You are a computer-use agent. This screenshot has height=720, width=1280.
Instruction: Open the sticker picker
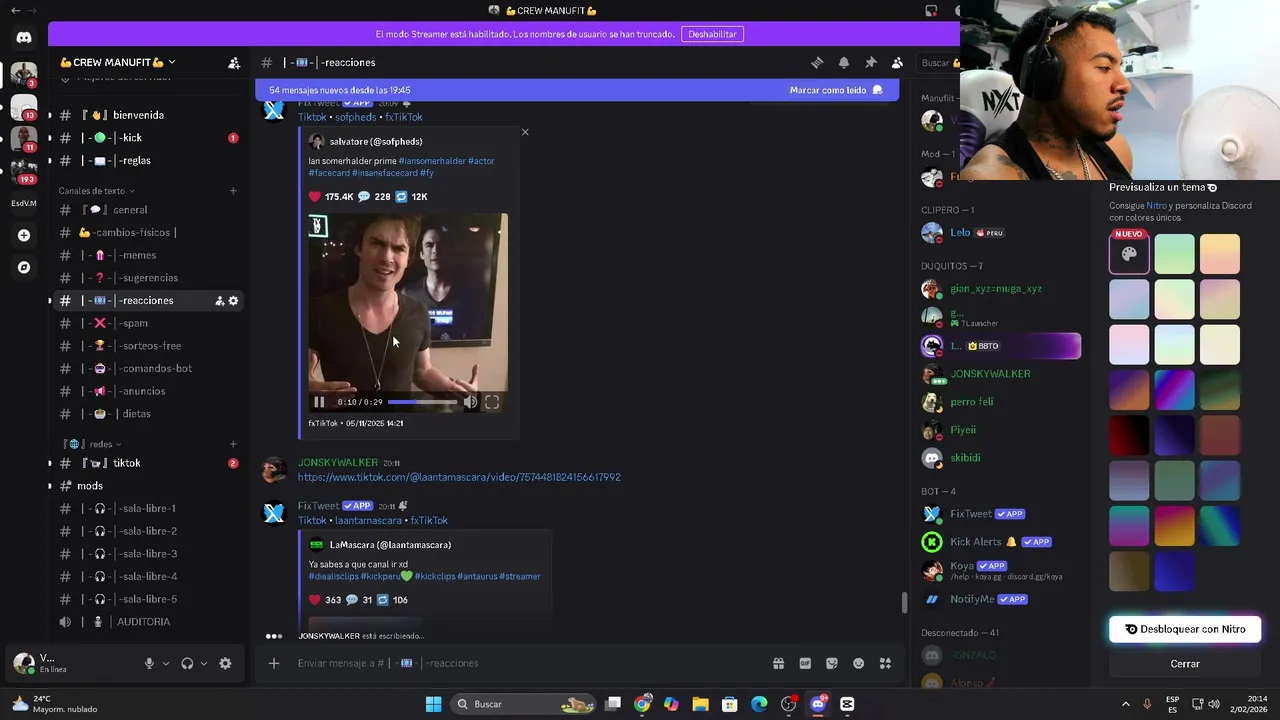point(832,663)
